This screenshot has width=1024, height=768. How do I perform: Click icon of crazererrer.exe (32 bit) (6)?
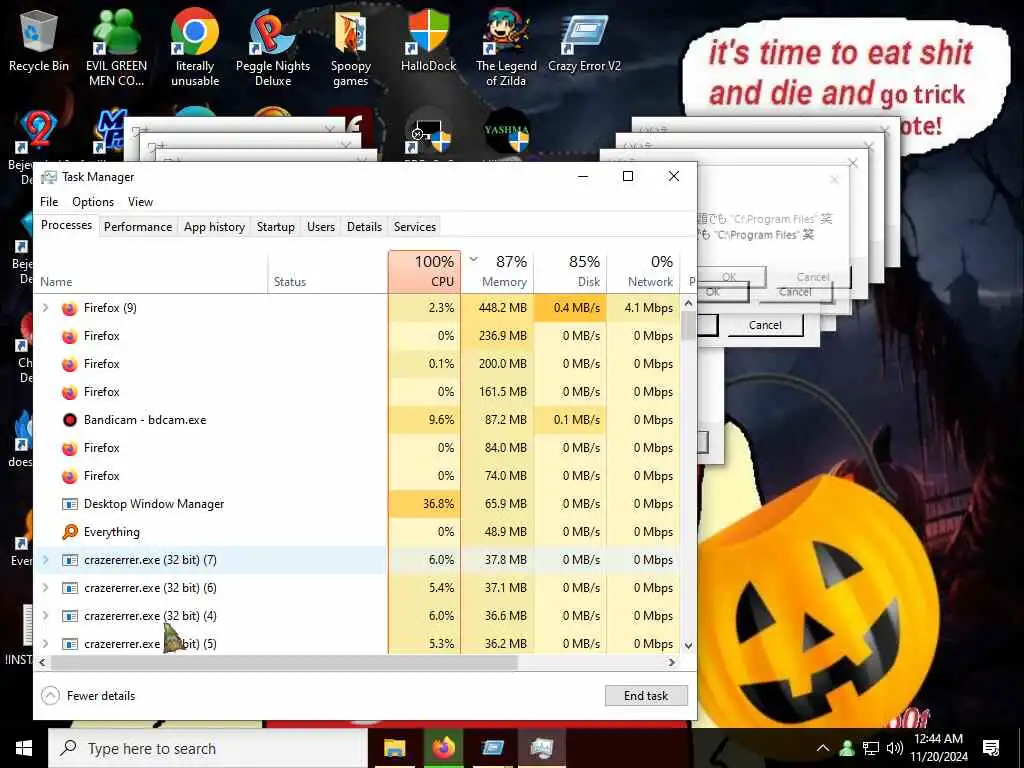[x=69, y=588]
